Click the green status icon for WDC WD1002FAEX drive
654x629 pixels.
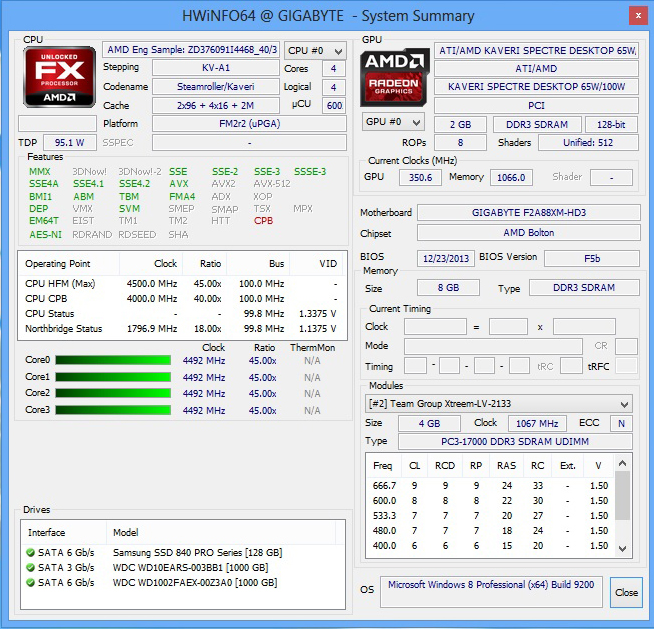[30, 583]
